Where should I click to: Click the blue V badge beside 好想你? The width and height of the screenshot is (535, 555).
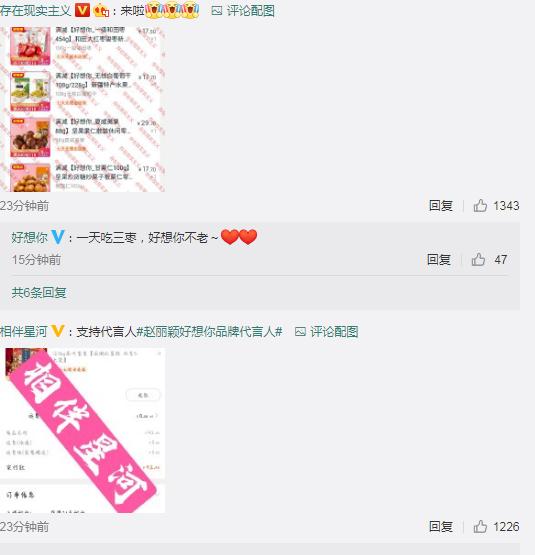click(58, 237)
